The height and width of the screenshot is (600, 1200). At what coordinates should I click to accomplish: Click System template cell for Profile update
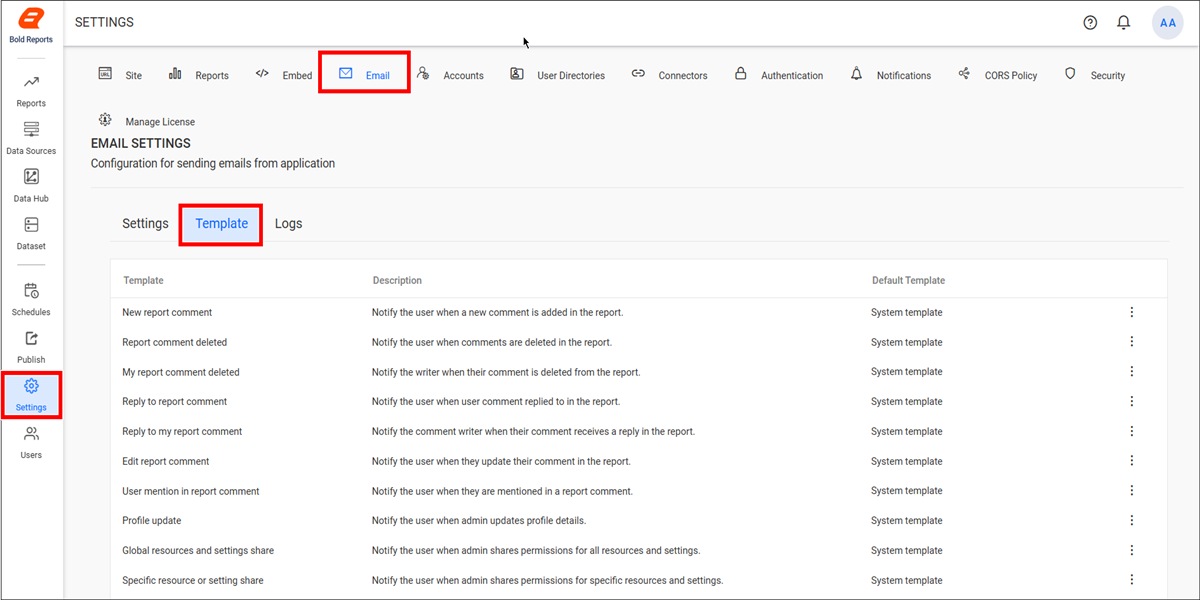pos(907,520)
